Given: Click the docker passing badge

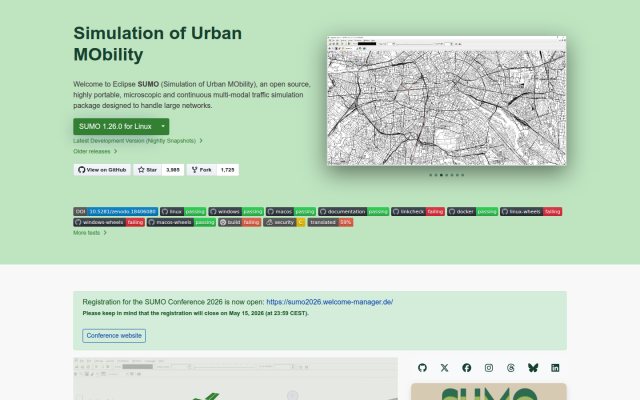Looking at the screenshot, I should tap(473, 211).
